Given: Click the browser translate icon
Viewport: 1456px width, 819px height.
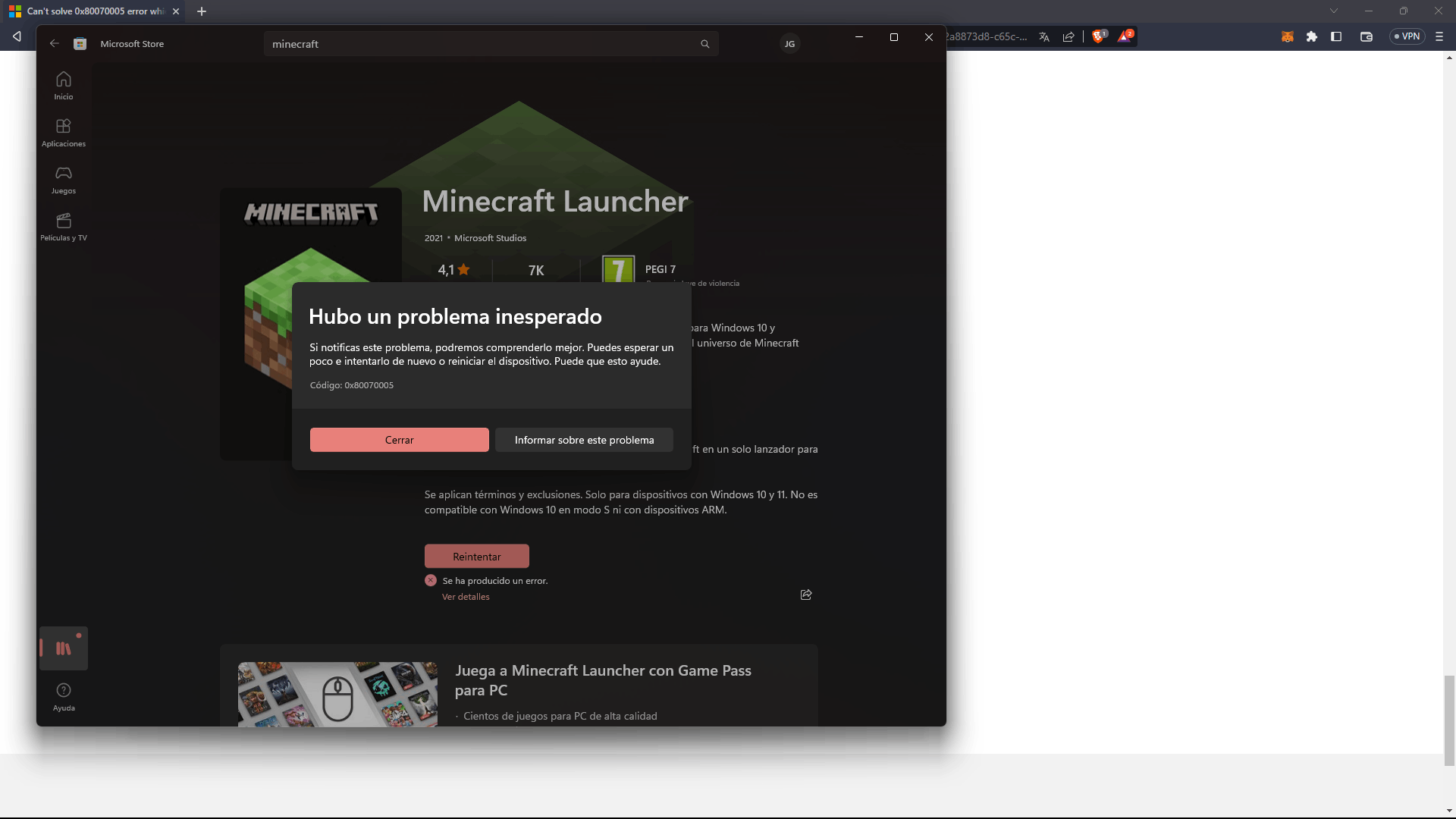Looking at the screenshot, I should pyautogui.click(x=1044, y=36).
